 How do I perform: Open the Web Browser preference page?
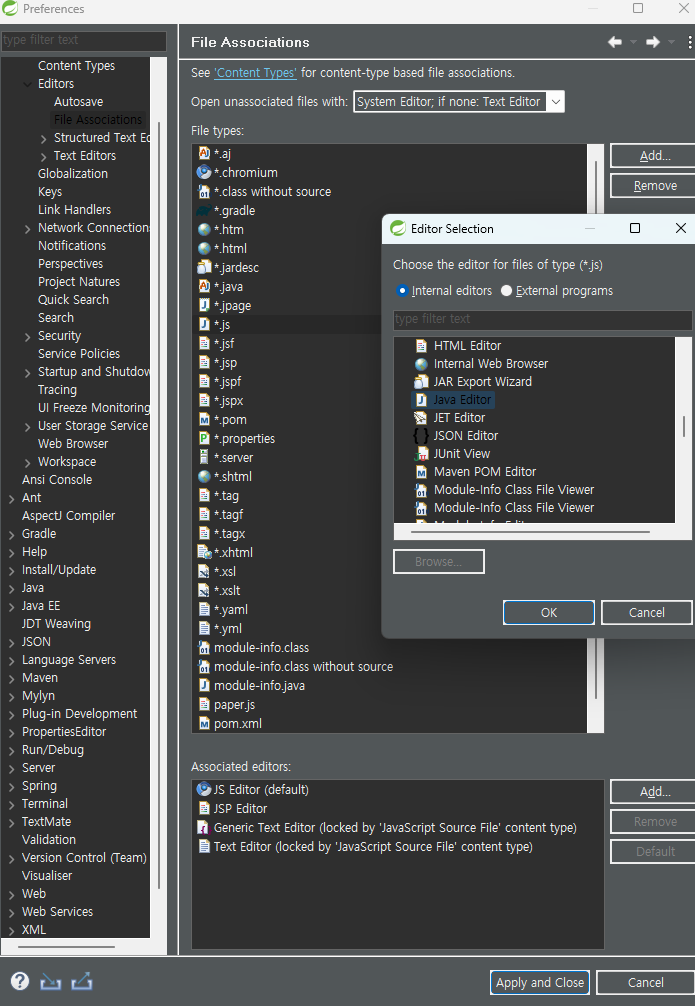point(73,443)
